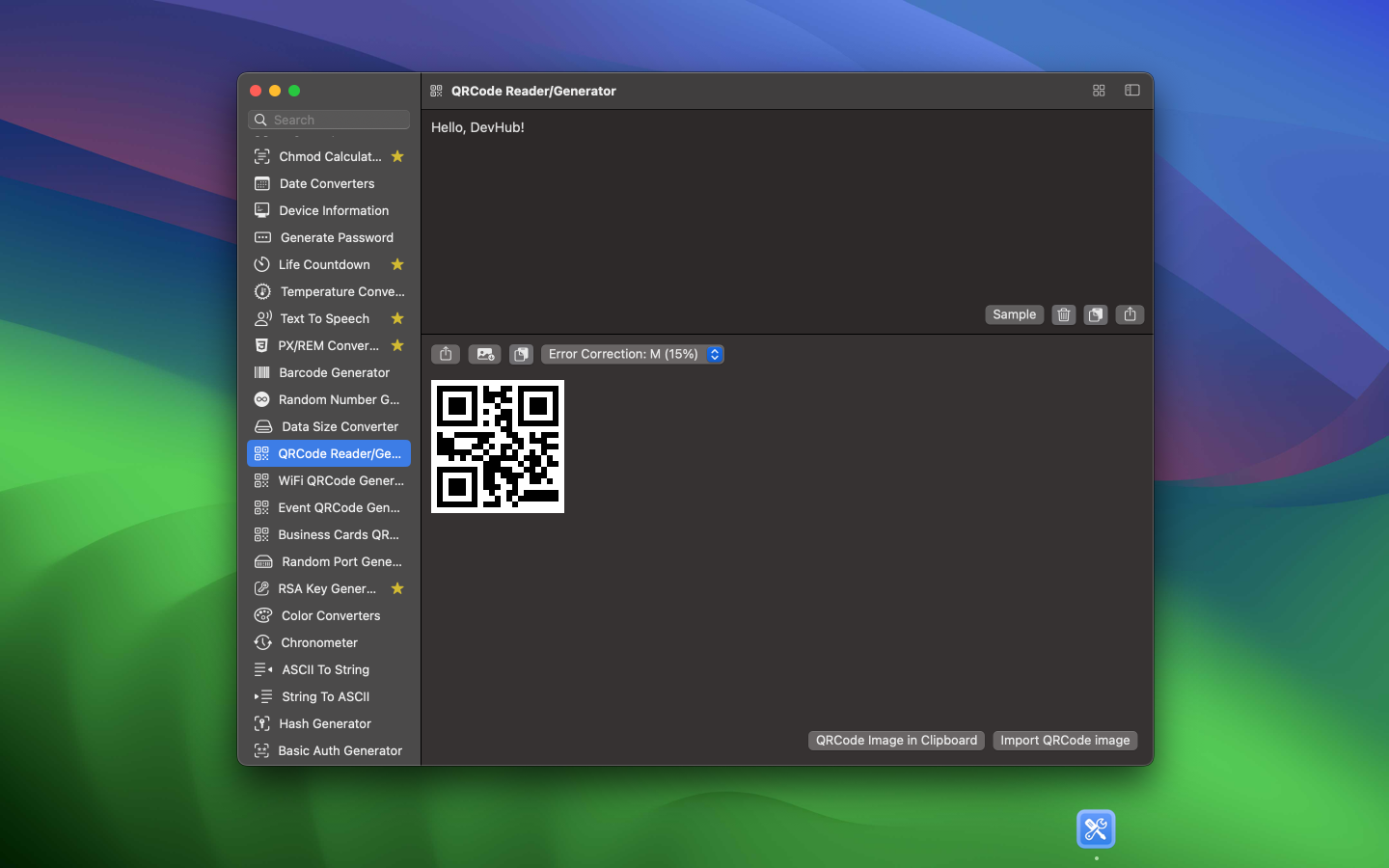Select Date Converters in sidebar
The height and width of the screenshot is (868, 1389).
(329, 183)
